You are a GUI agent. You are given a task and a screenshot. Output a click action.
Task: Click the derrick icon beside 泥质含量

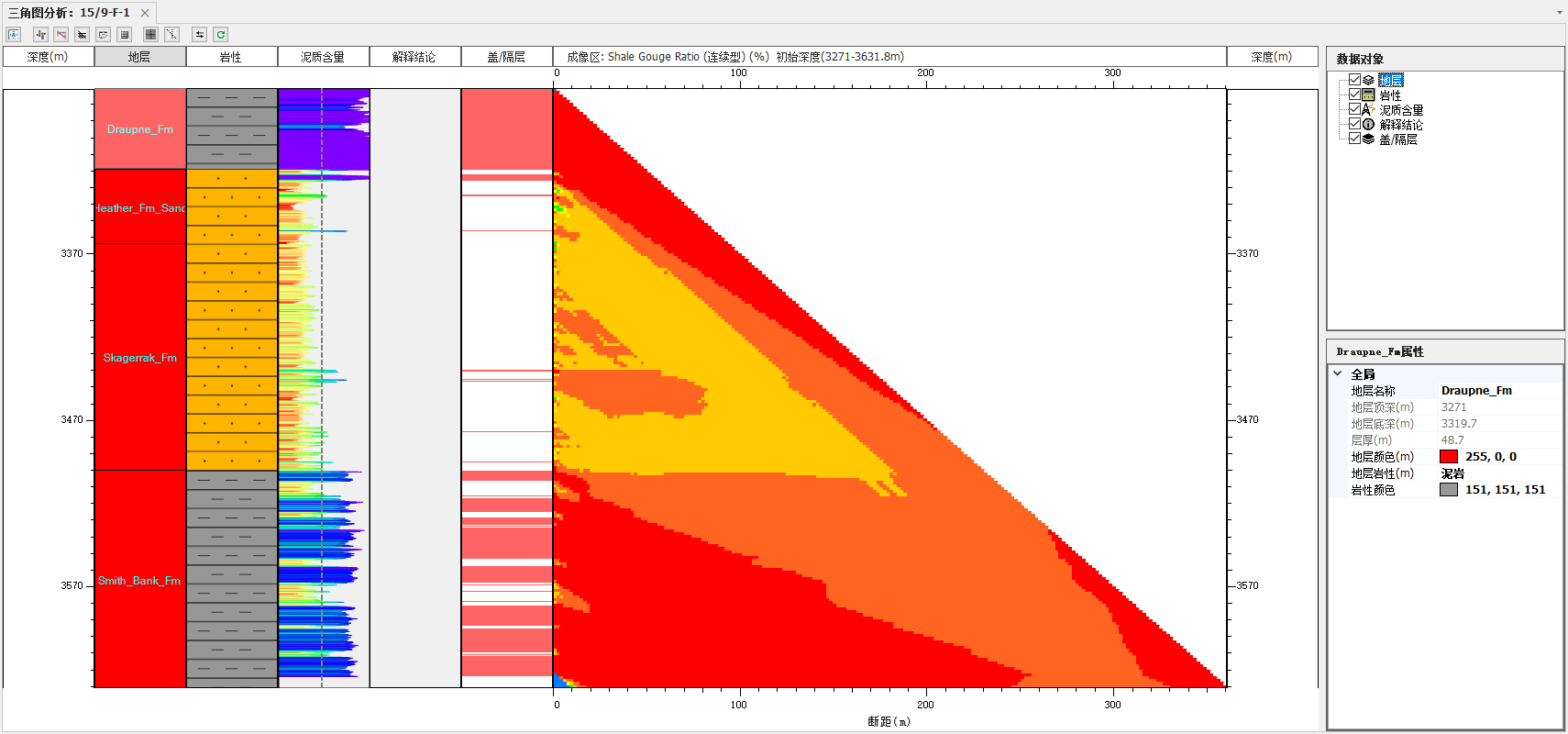point(1368,109)
